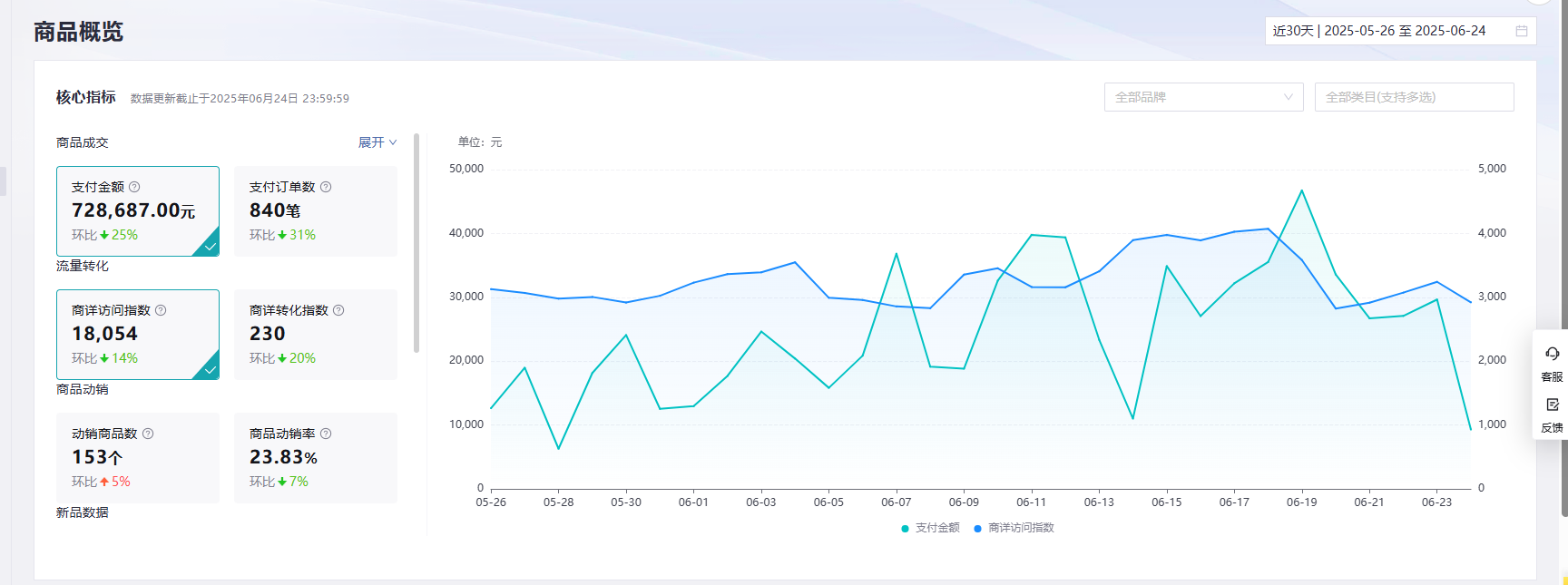The image size is (1568, 585).
Task: Click the help icon beside 支付订单数
Action: pos(326,187)
